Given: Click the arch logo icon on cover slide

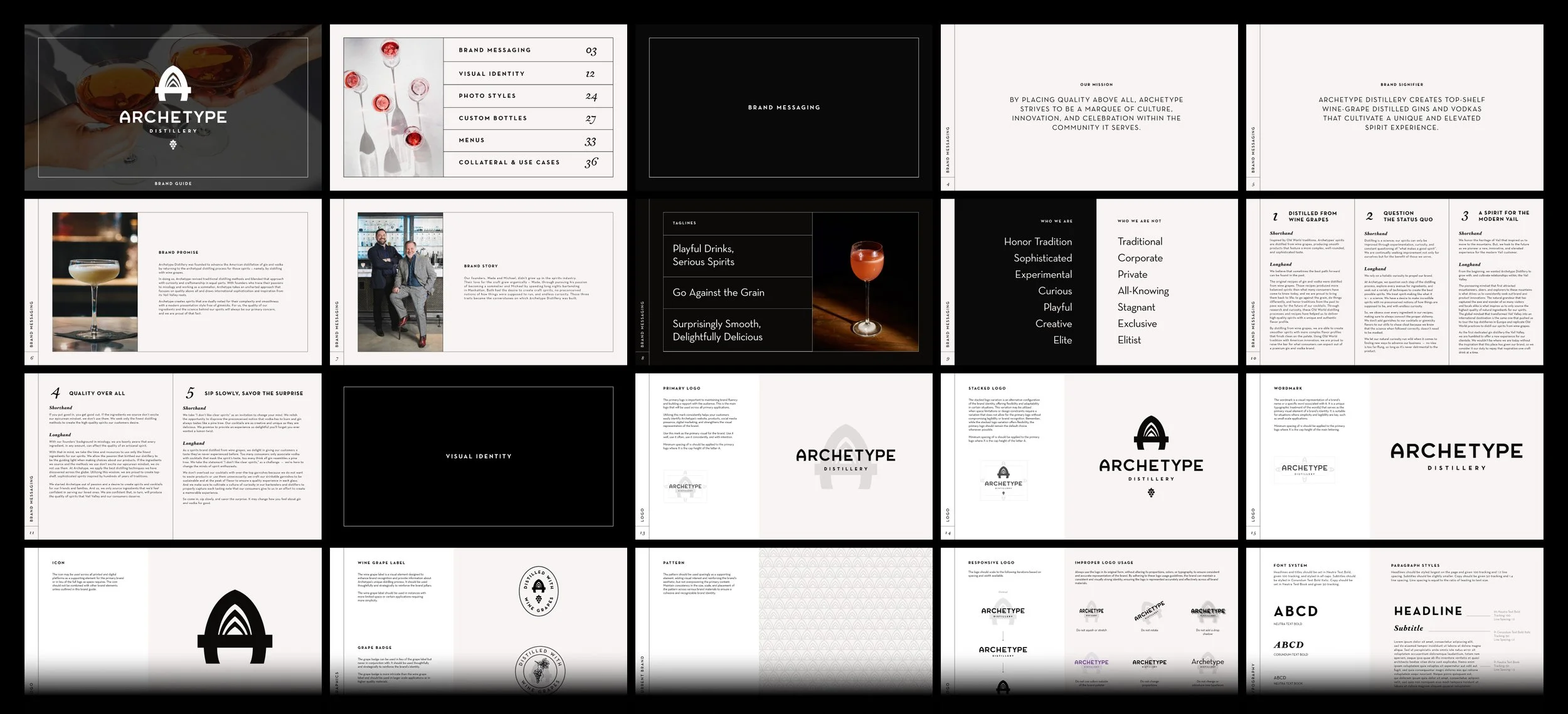Looking at the screenshot, I should (x=172, y=85).
